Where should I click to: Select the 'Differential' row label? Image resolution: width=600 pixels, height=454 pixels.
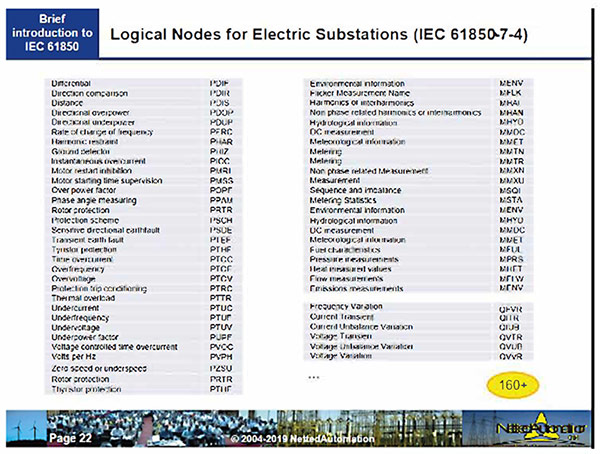[x=71, y=83]
